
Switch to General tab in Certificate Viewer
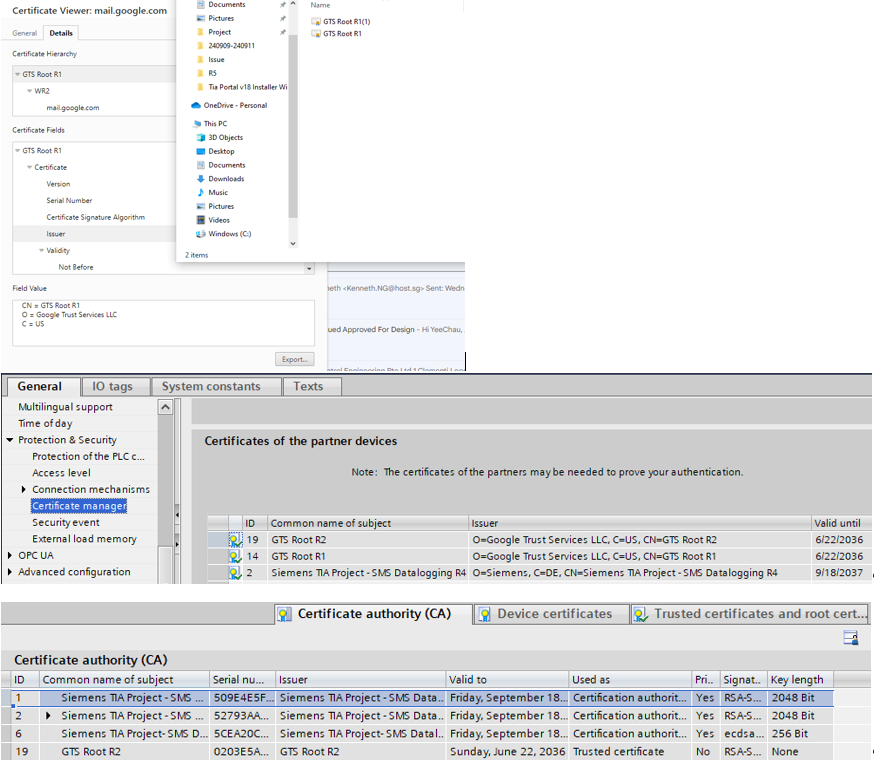tap(25, 33)
